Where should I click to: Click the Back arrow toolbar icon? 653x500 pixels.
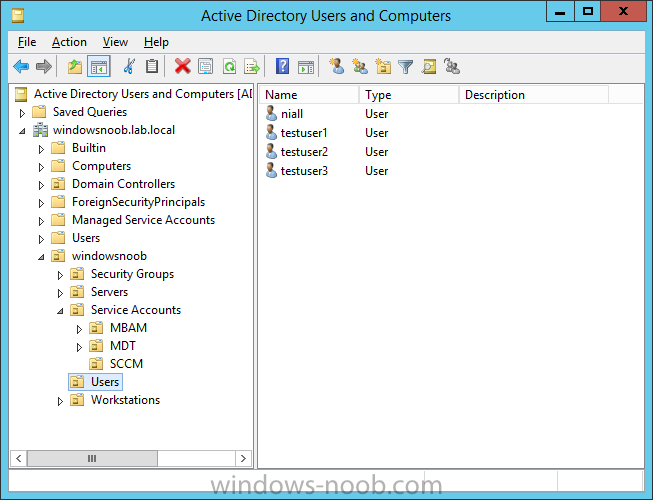coord(21,67)
